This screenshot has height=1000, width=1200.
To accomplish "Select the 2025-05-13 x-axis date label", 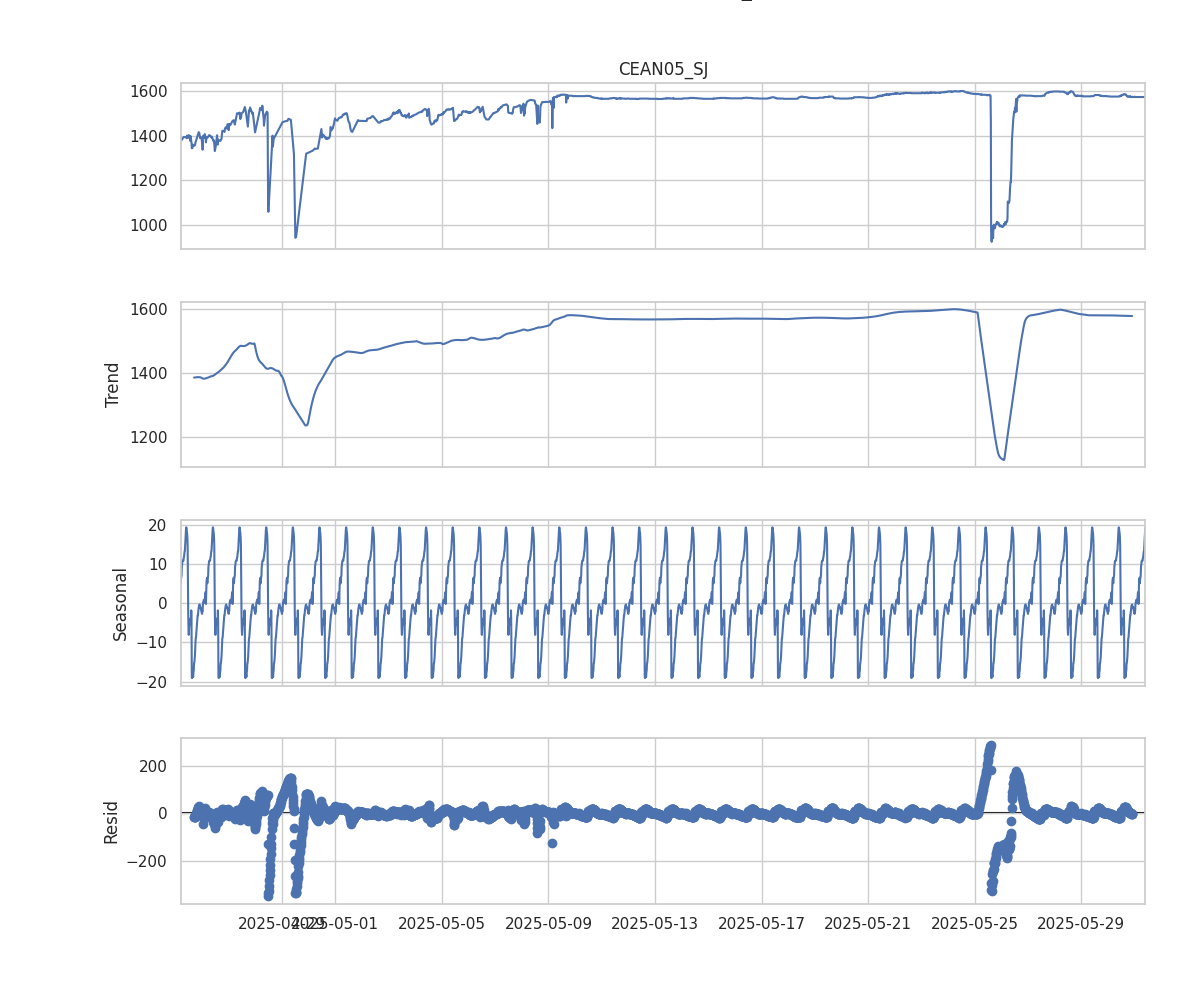I will click(x=655, y=923).
